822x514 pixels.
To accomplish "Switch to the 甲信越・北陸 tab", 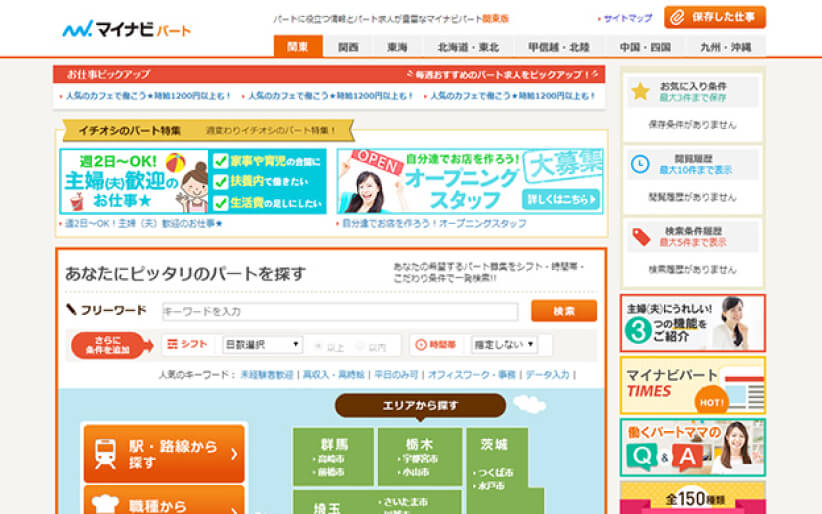I will (x=559, y=47).
